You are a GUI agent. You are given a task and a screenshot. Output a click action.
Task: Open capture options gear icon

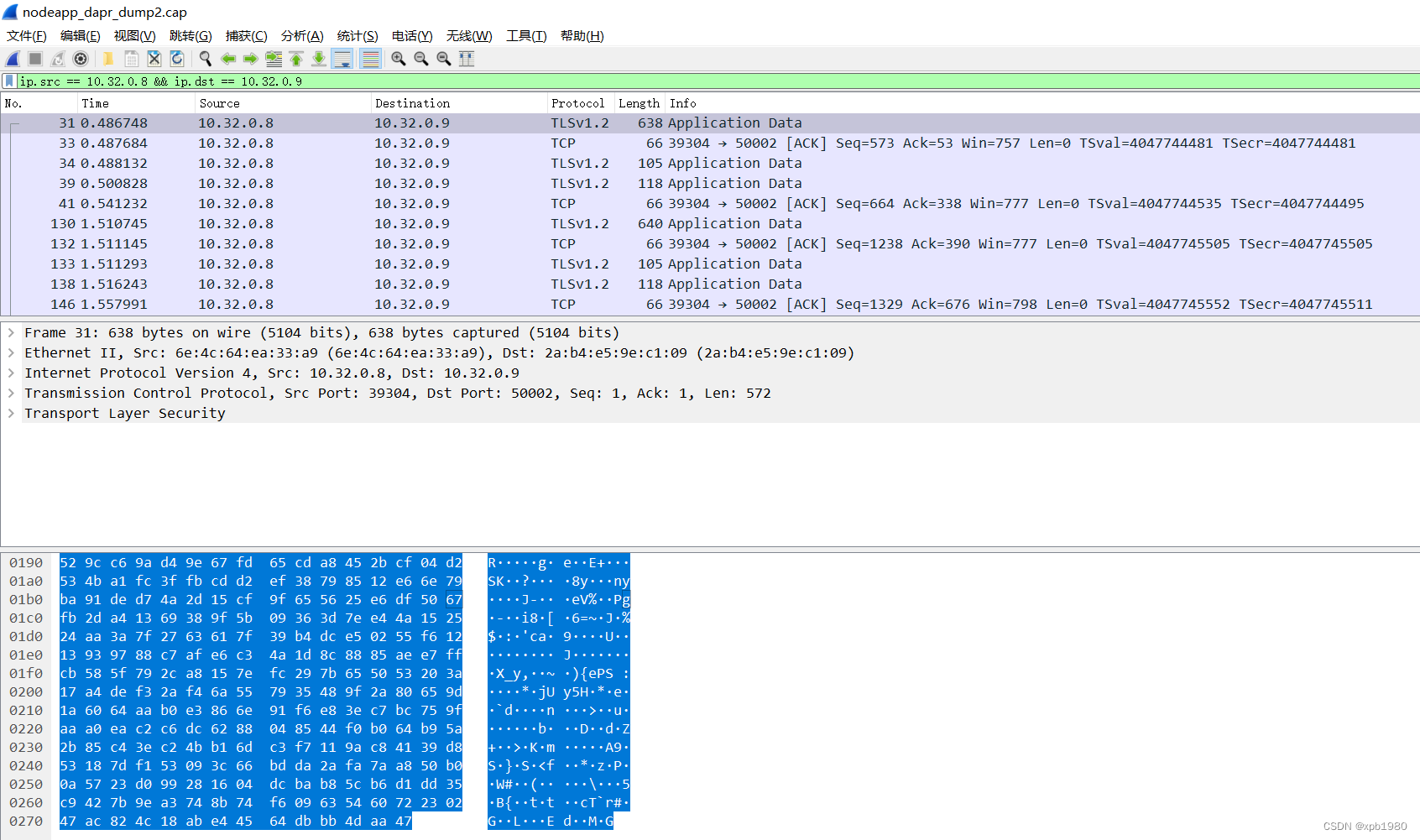(81, 59)
